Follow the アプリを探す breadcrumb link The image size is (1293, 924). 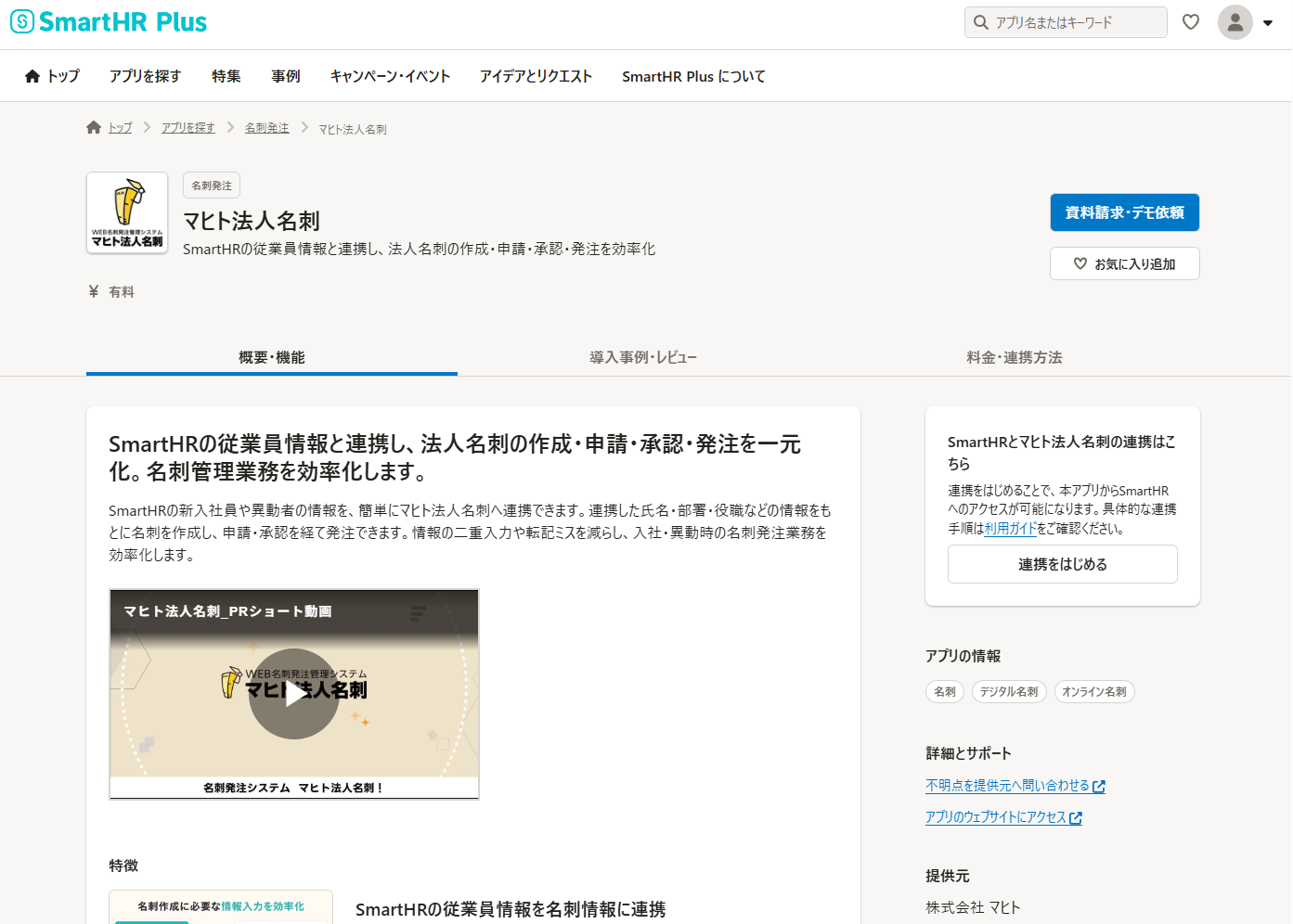click(x=188, y=128)
